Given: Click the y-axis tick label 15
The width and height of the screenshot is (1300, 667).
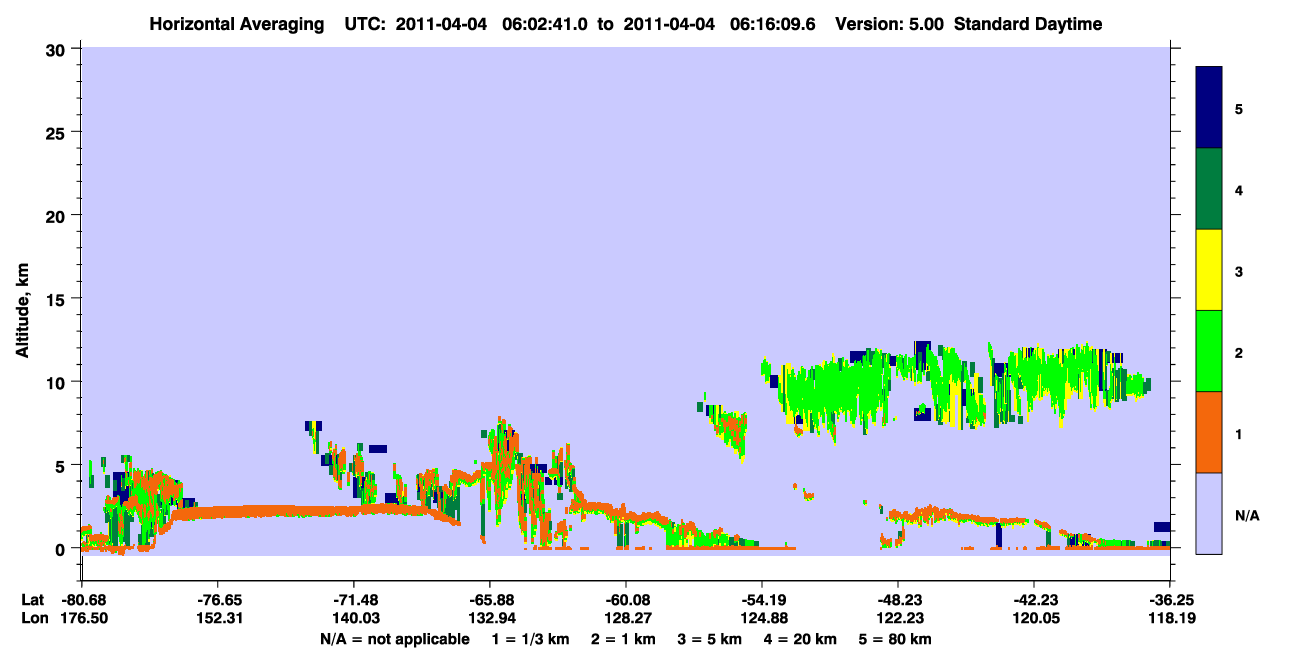Looking at the screenshot, I should pyautogui.click(x=58, y=299).
